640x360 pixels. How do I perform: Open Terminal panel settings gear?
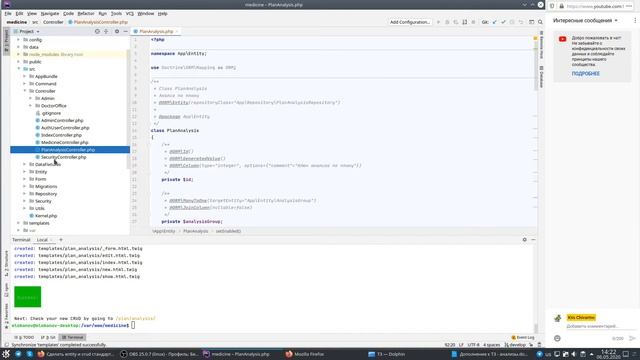[524, 240]
